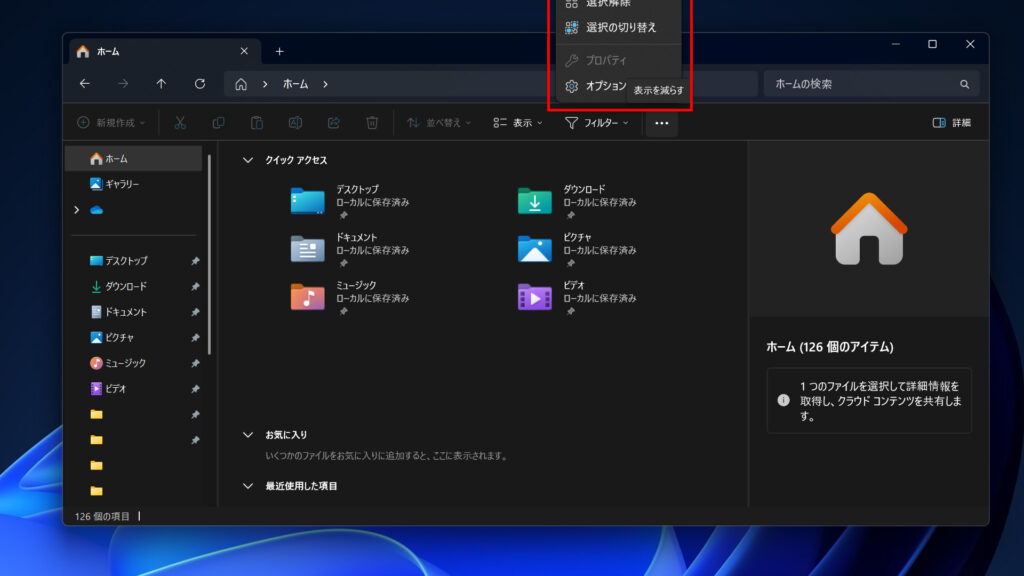This screenshot has height=576, width=1024.
Task: Choose オプション in the menu
Action: click(596, 86)
